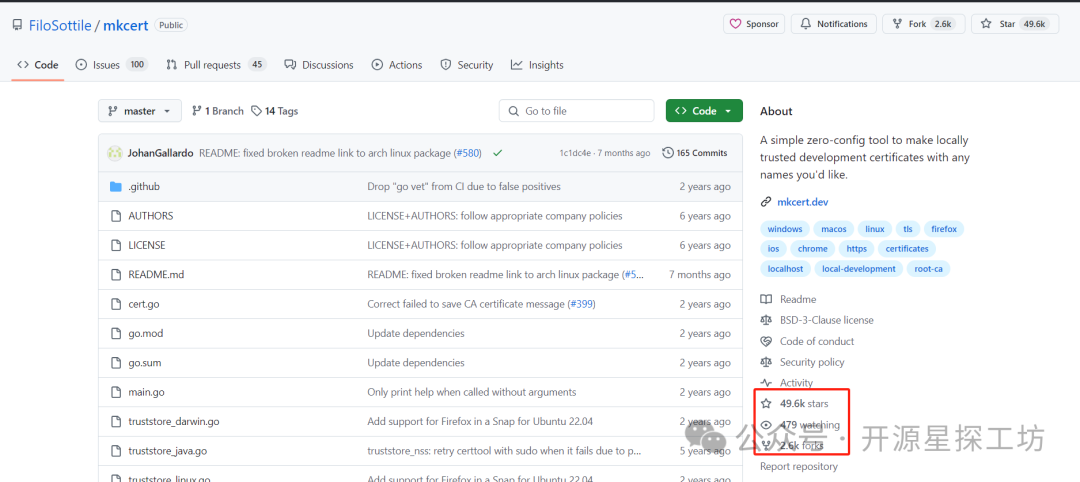Open the JohanGallardo author link
1080x482 pixels.
click(x=160, y=153)
